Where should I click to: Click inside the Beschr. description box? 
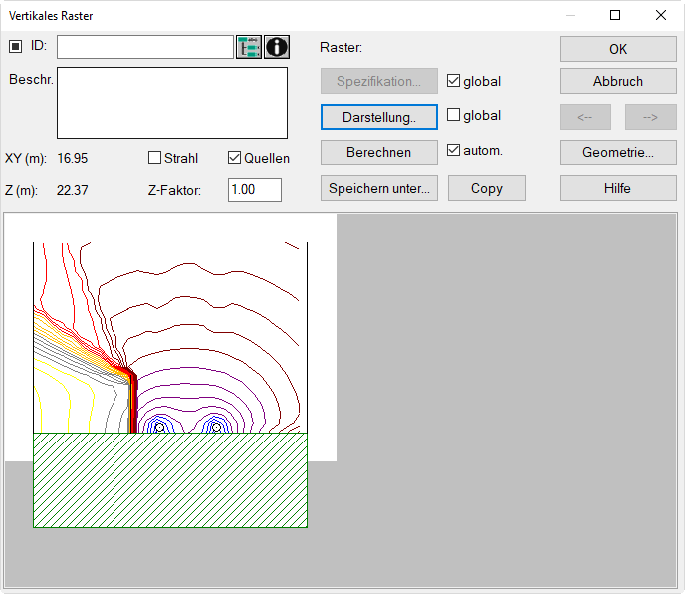[x=172, y=103]
